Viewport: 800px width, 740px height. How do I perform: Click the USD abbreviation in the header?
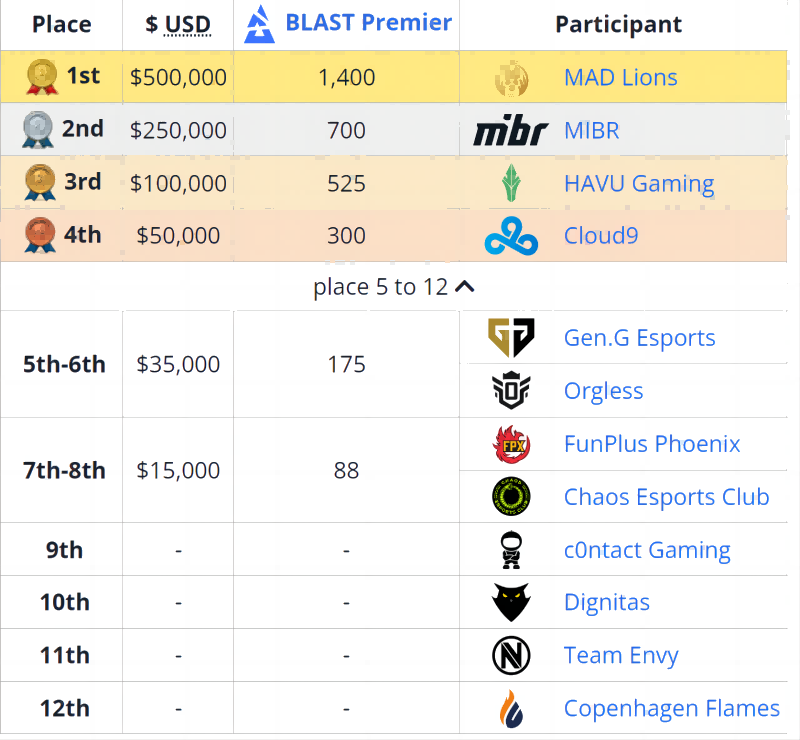(188, 24)
